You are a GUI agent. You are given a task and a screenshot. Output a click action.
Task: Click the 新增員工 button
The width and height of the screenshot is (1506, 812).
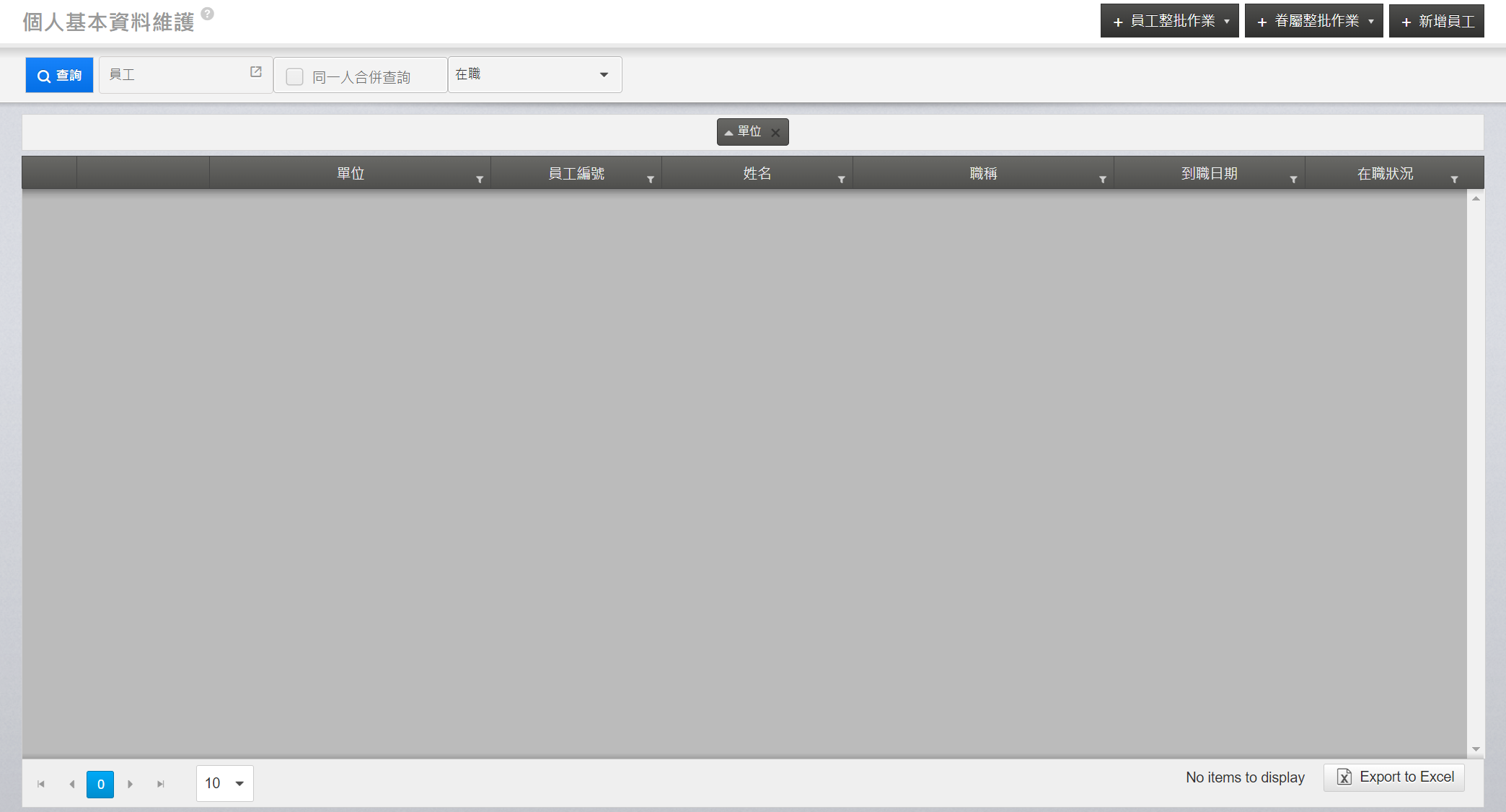(1437, 21)
